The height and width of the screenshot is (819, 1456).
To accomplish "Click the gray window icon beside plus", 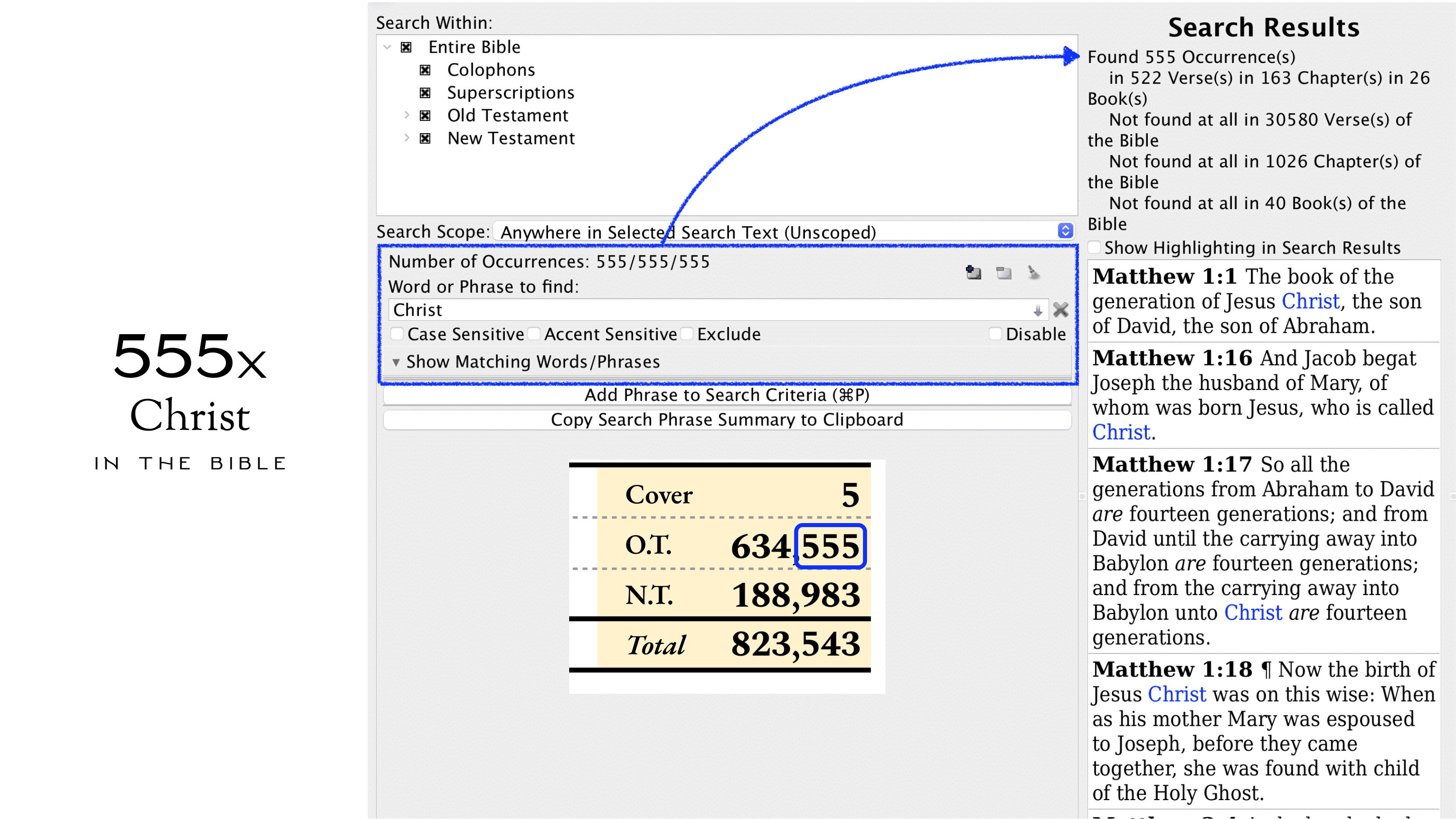I will (x=1003, y=273).
